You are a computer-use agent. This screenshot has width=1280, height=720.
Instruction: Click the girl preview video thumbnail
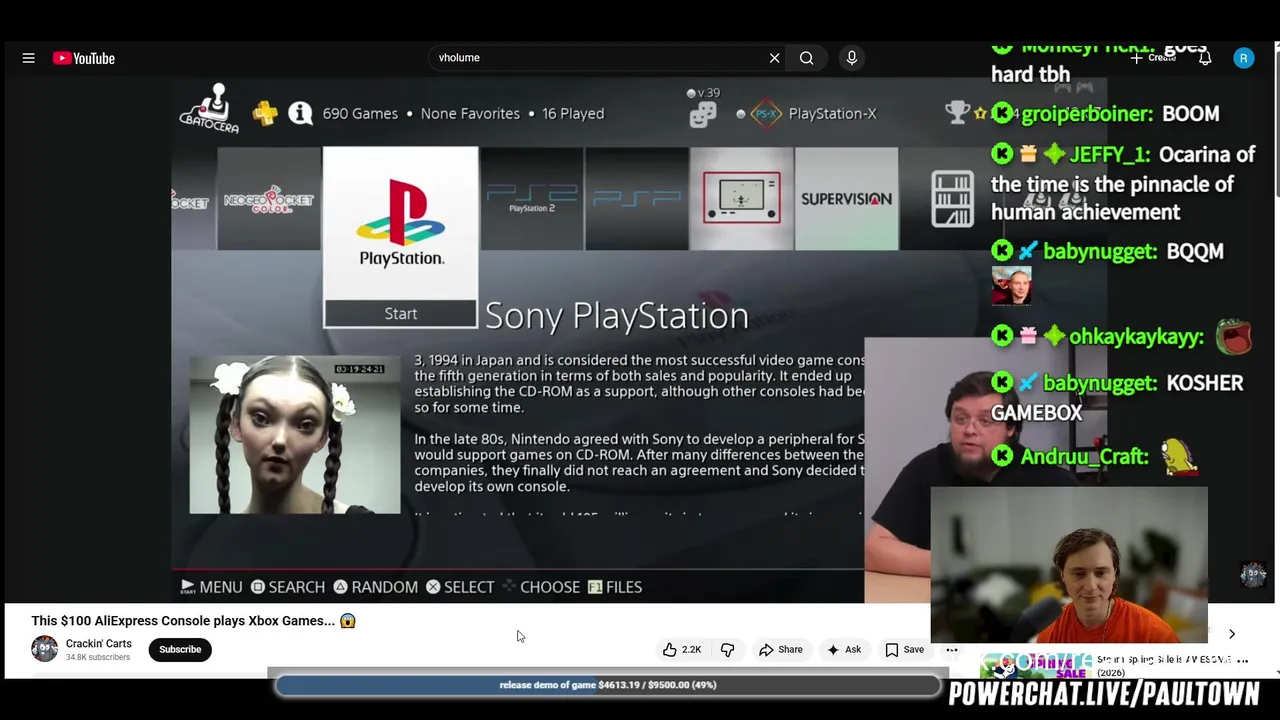coord(295,435)
